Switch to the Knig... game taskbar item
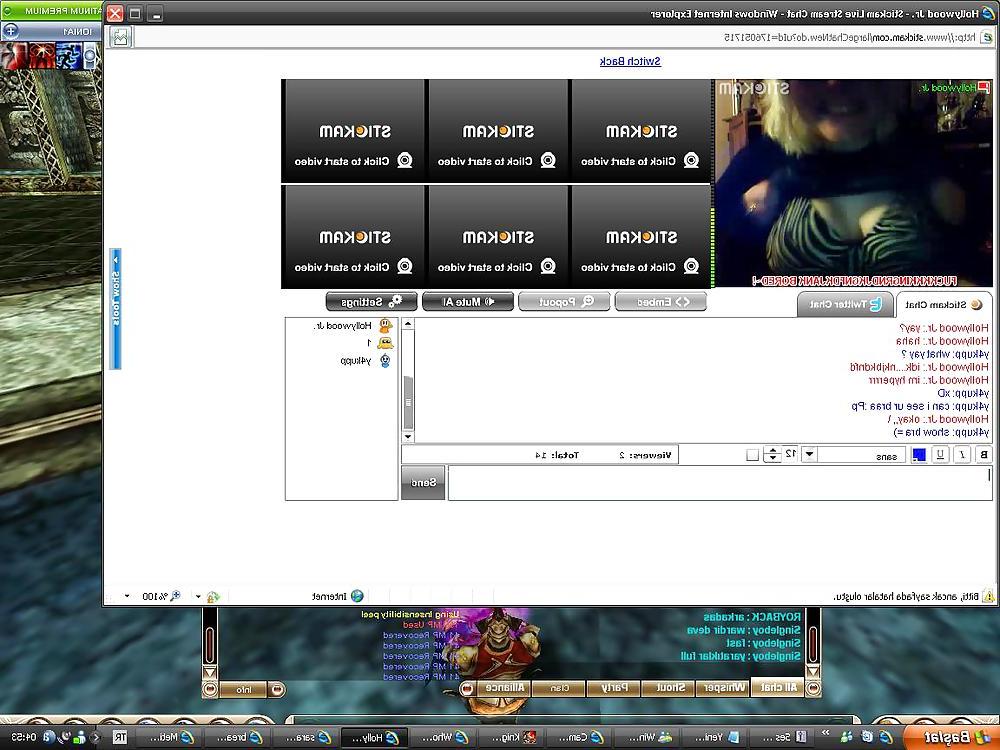The width and height of the screenshot is (1000, 750). click(508, 737)
